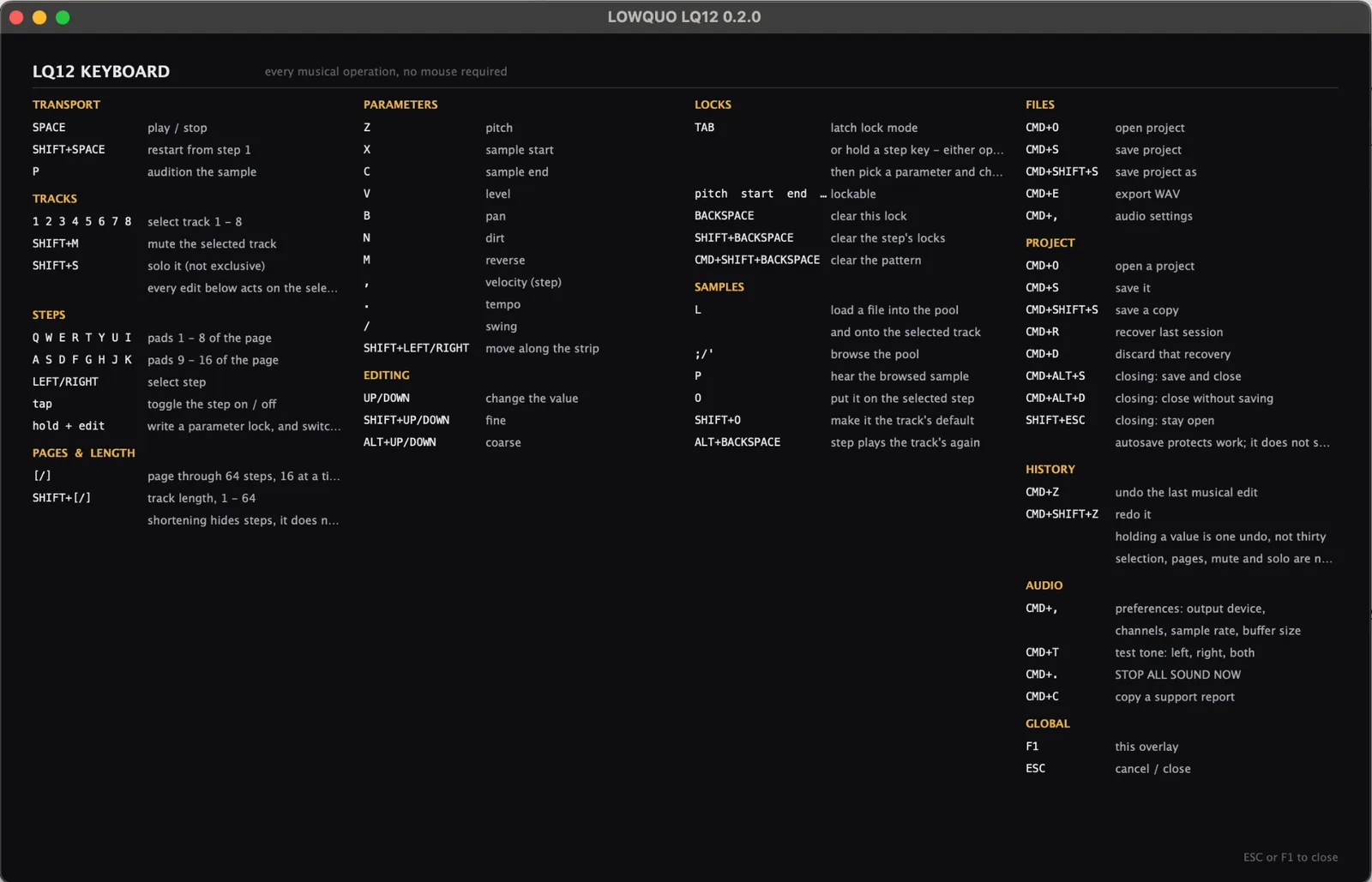
Task: Click 'audio settings' description
Action: point(1154,216)
